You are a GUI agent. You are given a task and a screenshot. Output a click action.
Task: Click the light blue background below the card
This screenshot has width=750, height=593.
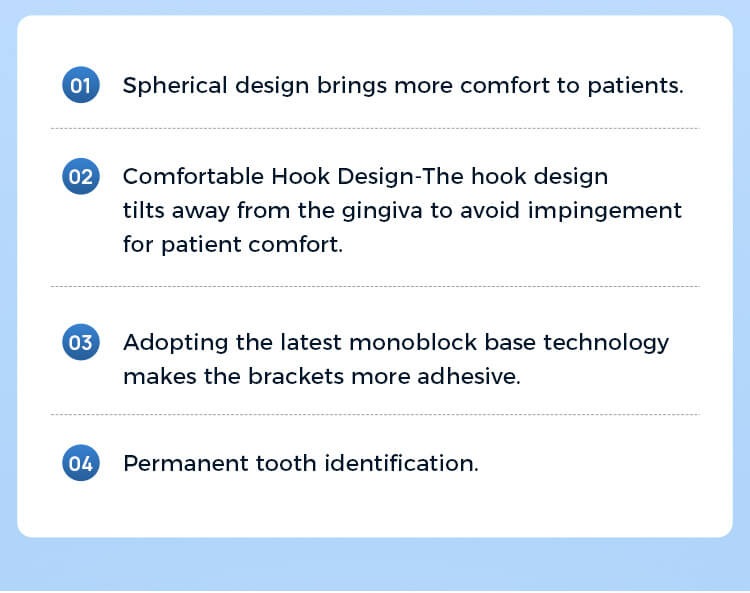pos(374,566)
